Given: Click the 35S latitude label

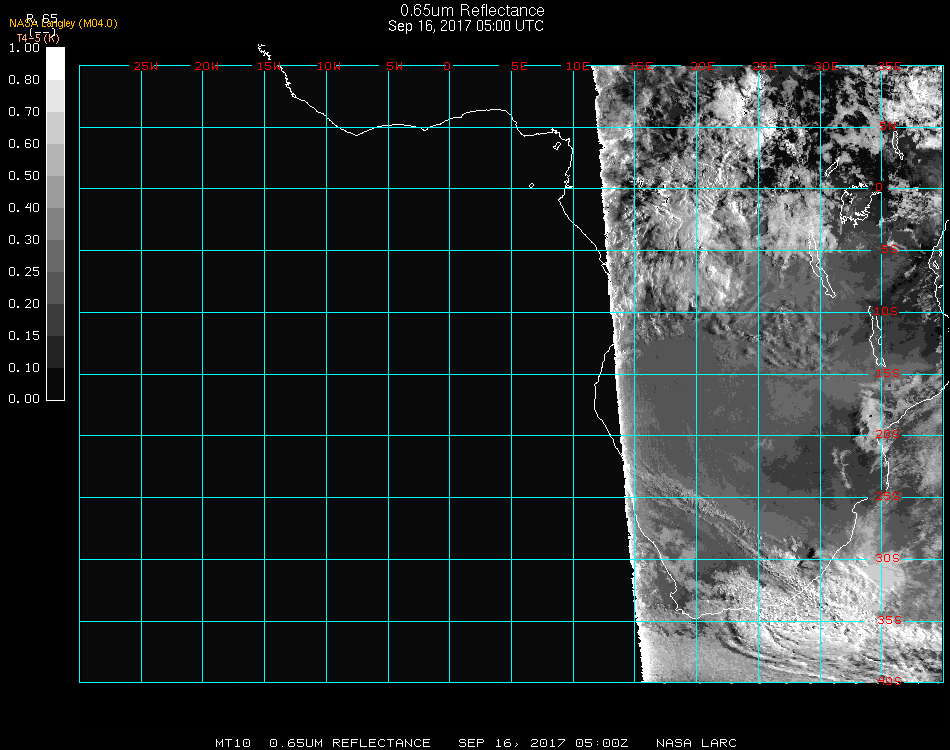Looking at the screenshot, I should pyautogui.click(x=889, y=620).
